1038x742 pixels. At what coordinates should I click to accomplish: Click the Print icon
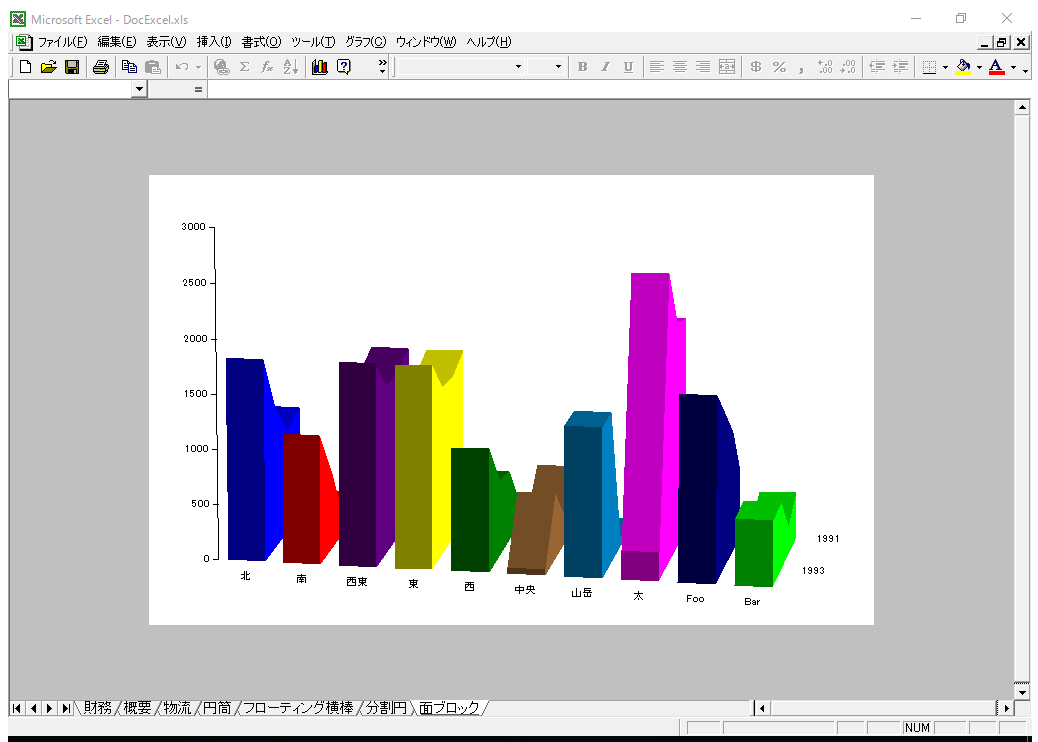coord(101,67)
